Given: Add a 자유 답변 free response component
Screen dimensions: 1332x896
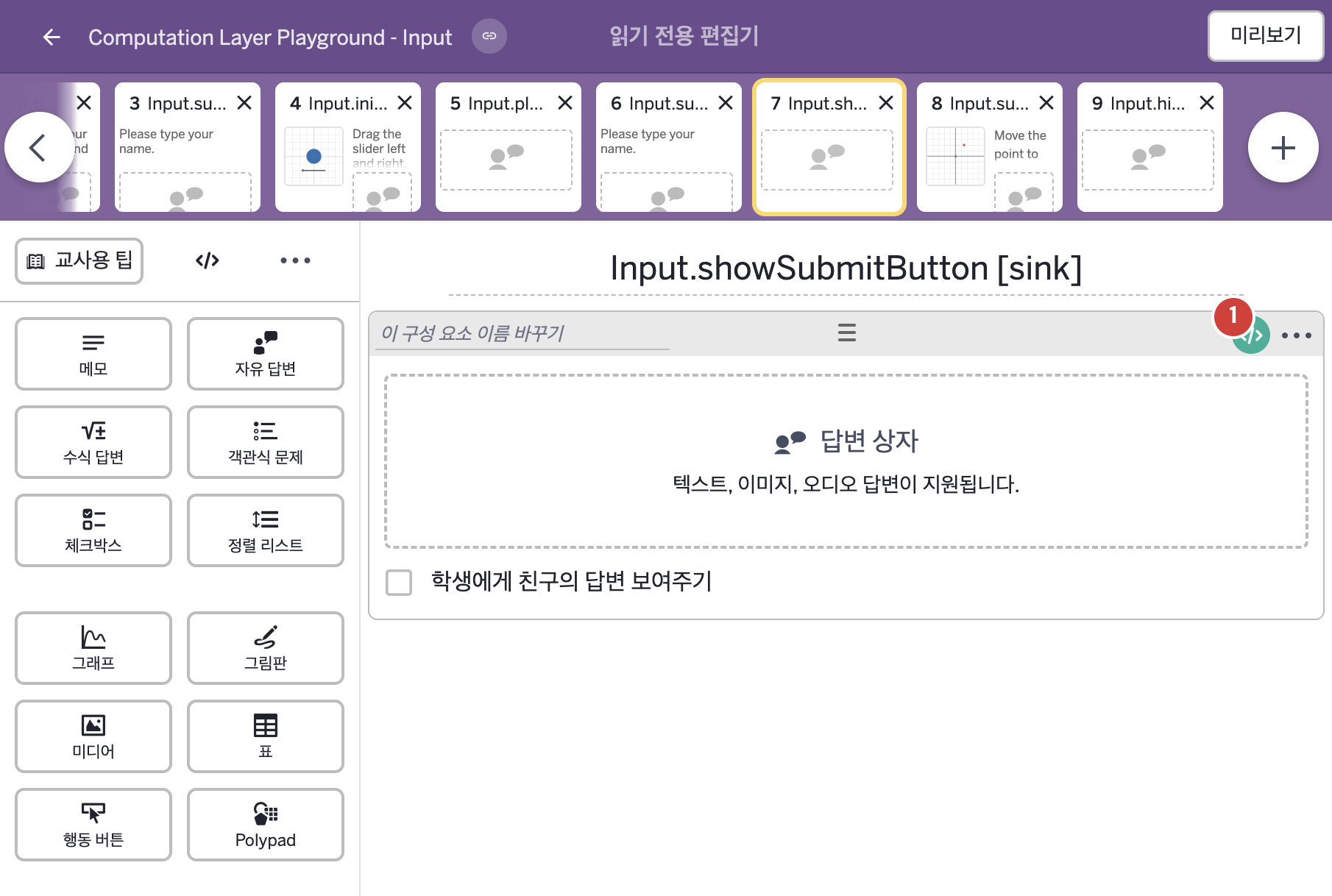Looking at the screenshot, I should [x=266, y=354].
